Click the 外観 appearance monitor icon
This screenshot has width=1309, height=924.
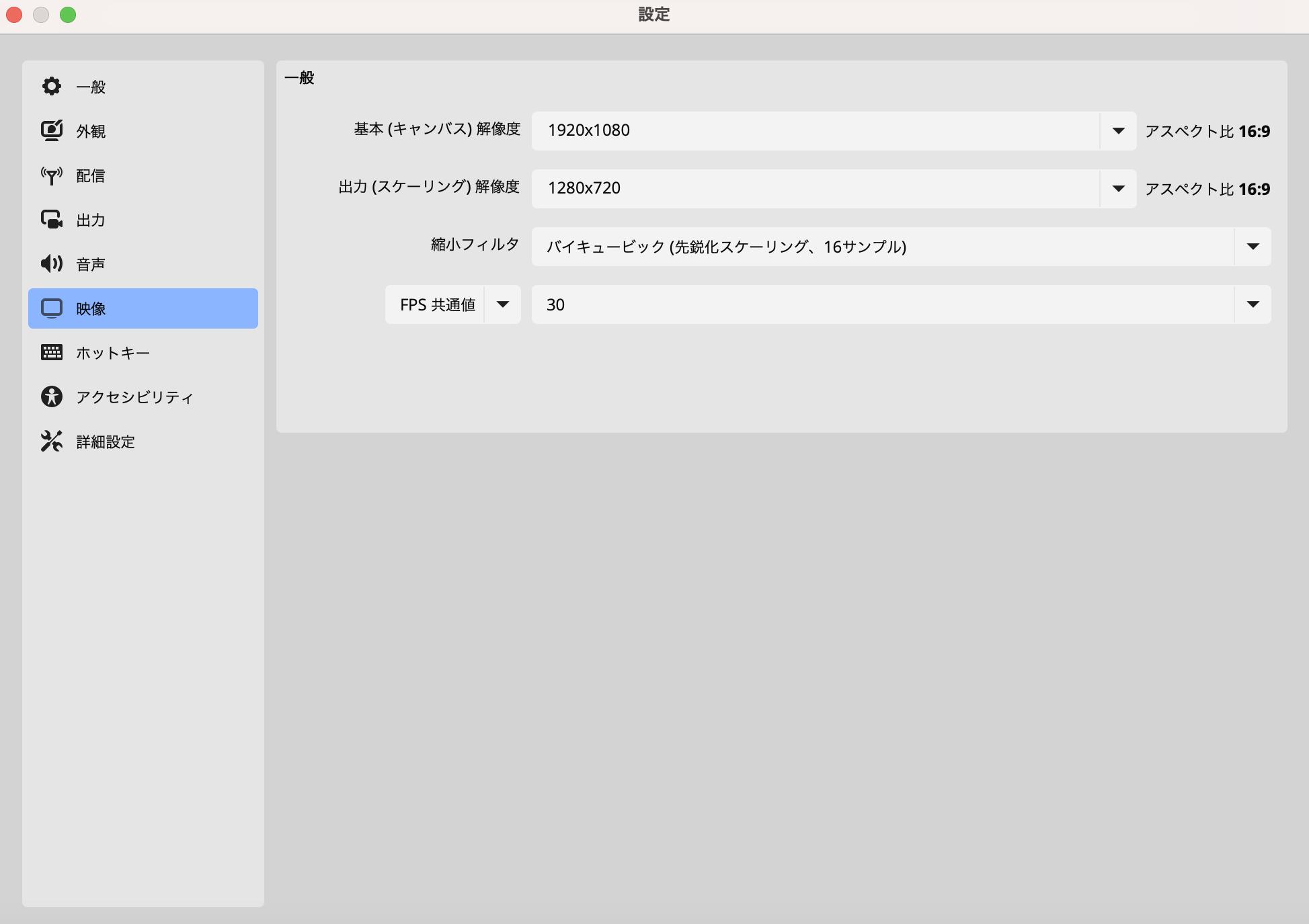point(52,130)
